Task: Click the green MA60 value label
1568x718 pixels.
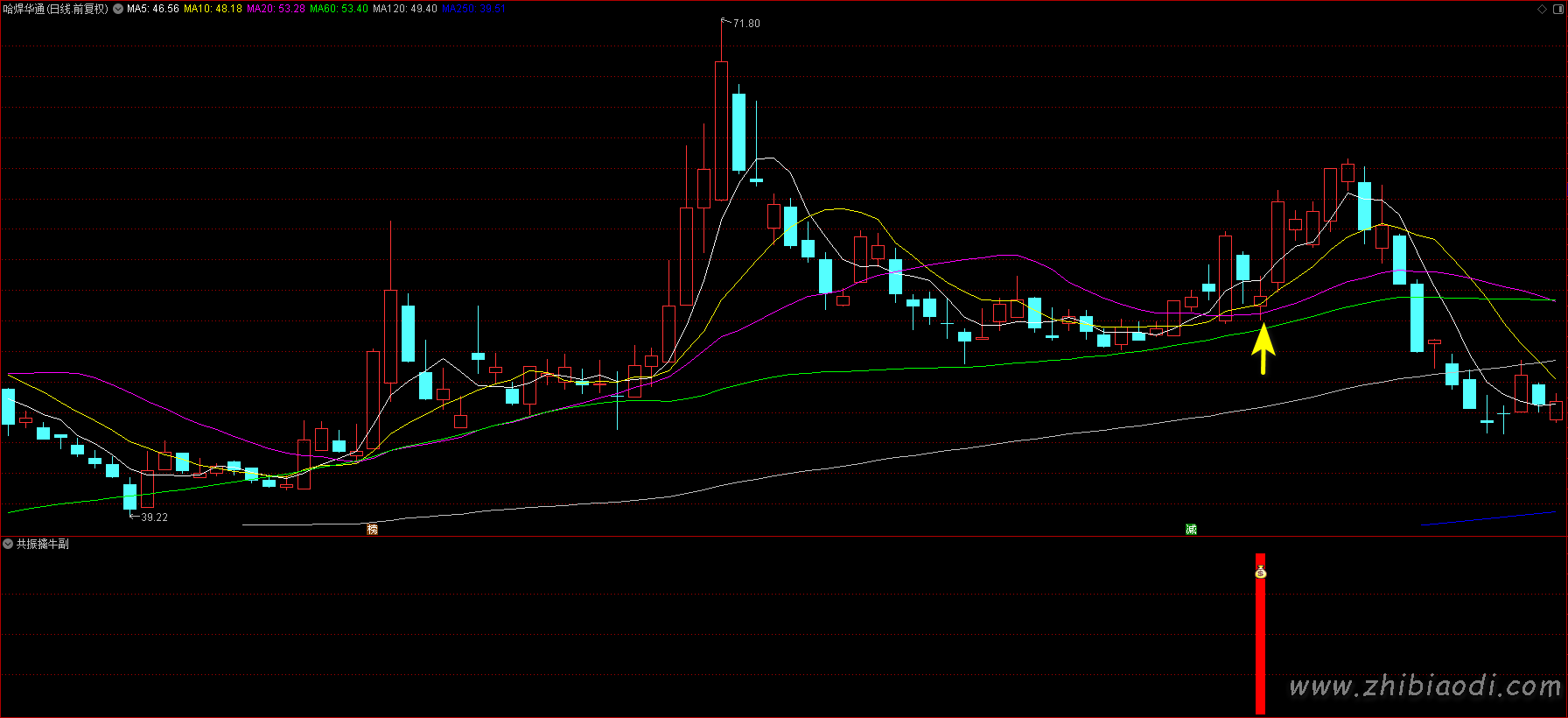Action: 339,9
